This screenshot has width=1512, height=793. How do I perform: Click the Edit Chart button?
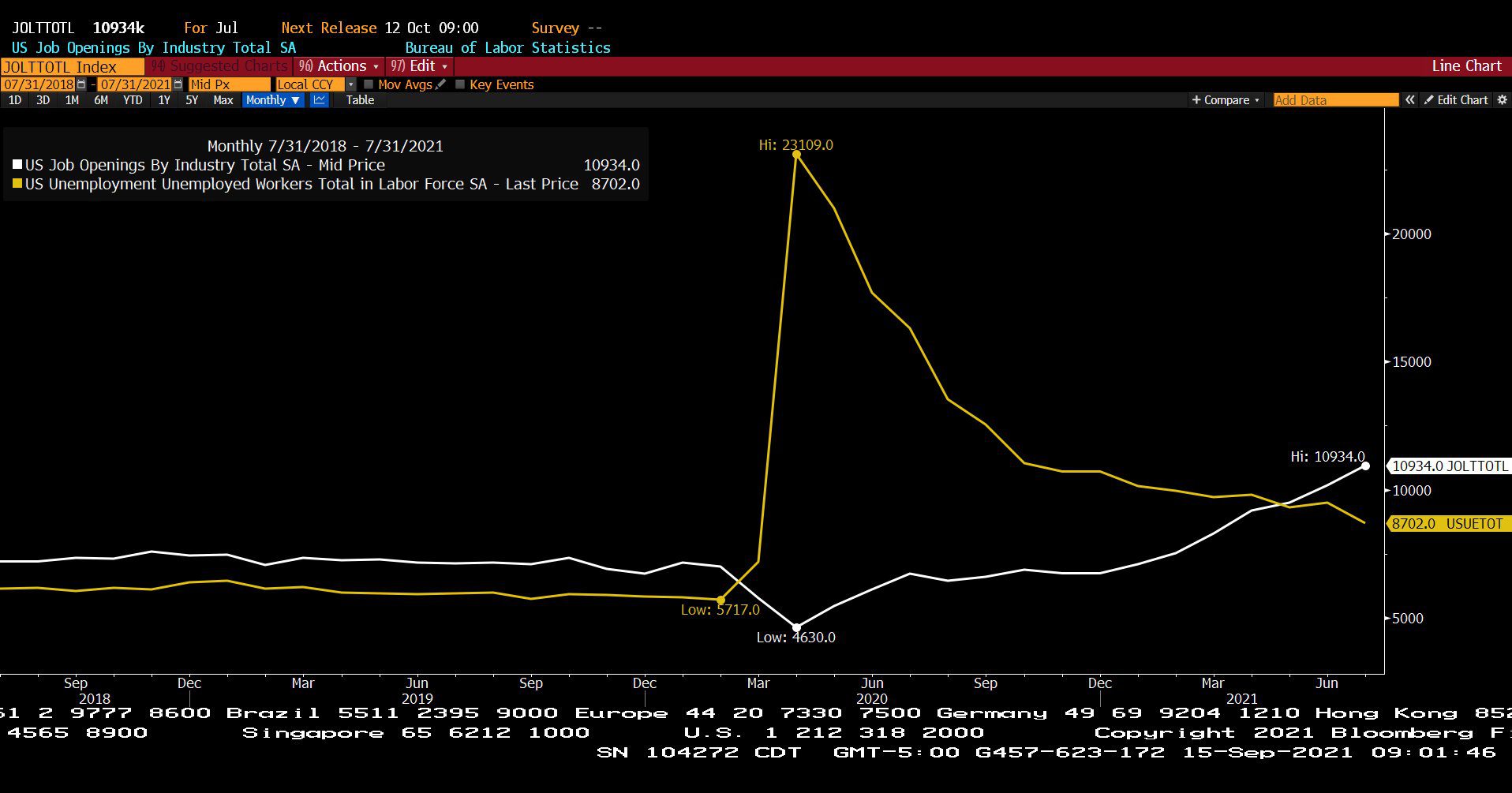tap(1456, 100)
